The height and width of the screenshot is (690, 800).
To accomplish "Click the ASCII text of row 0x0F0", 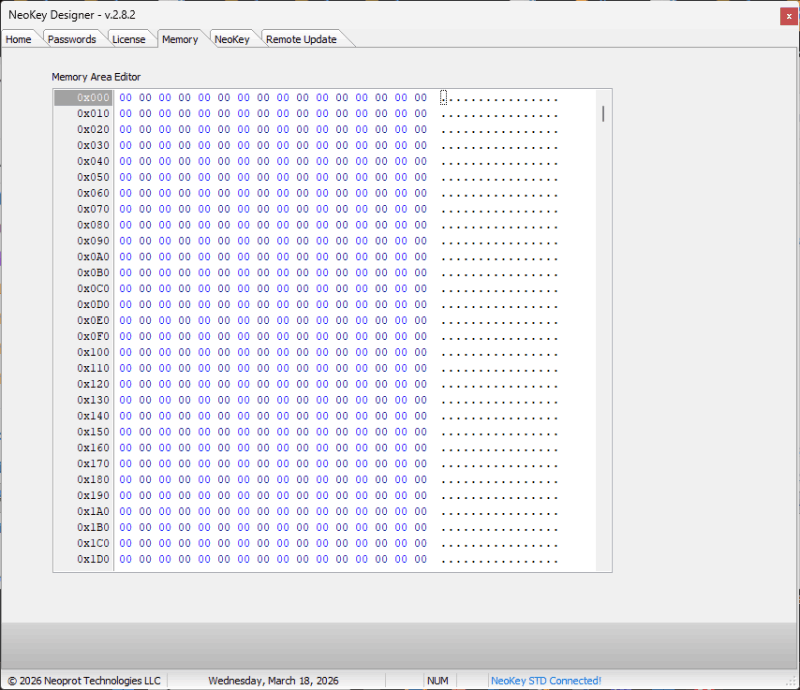I will click(x=499, y=337).
